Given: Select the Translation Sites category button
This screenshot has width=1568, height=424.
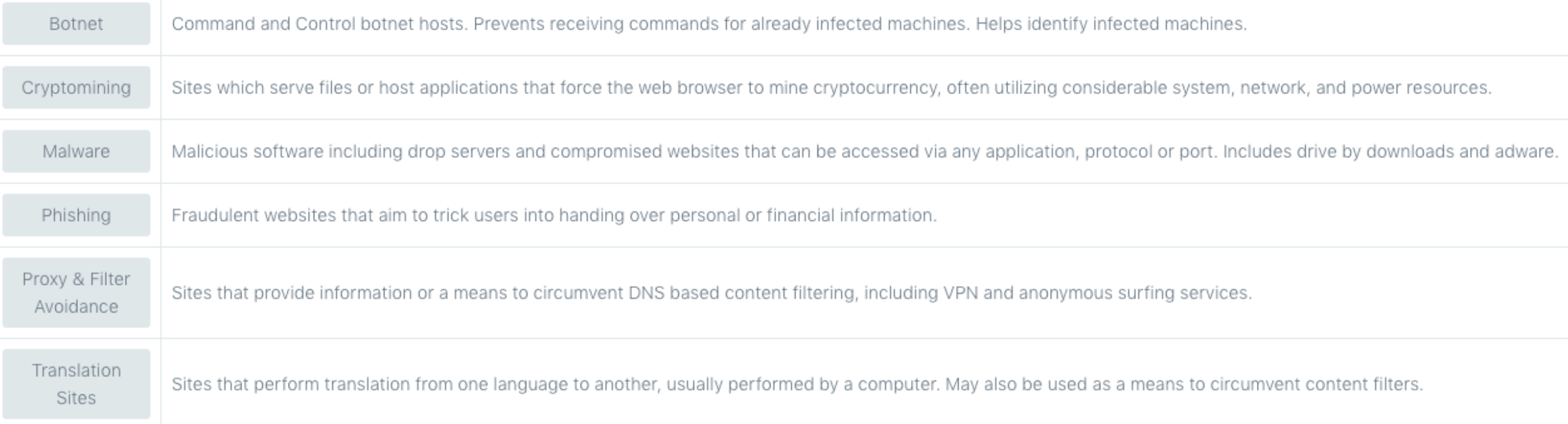Looking at the screenshot, I should pyautogui.click(x=76, y=384).
